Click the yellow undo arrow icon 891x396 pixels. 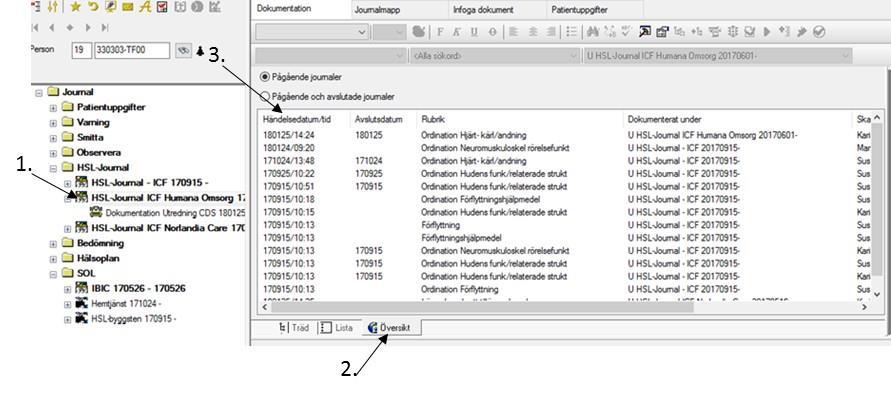[x=93, y=7]
